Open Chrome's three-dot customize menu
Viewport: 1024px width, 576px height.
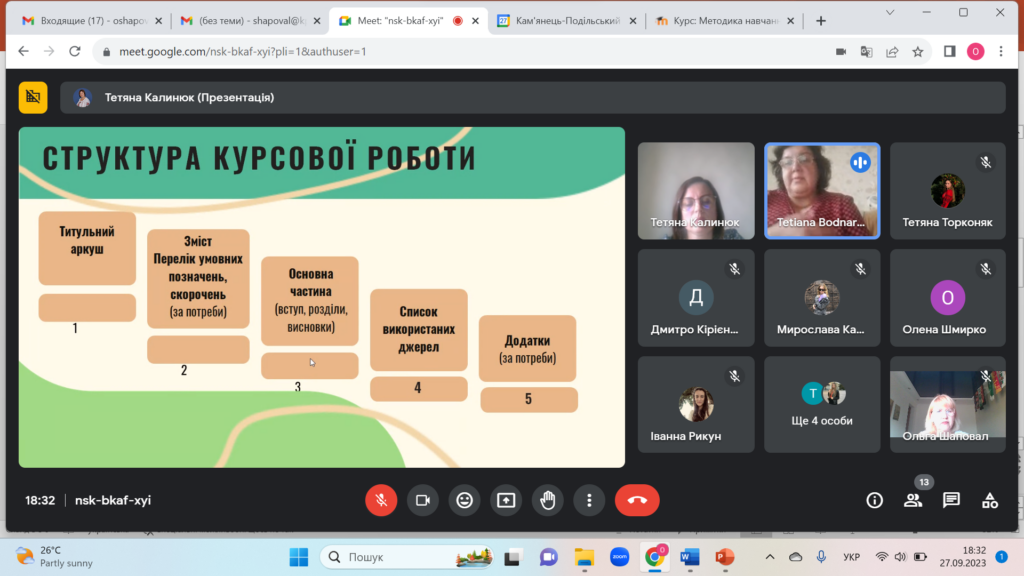(x=1003, y=52)
